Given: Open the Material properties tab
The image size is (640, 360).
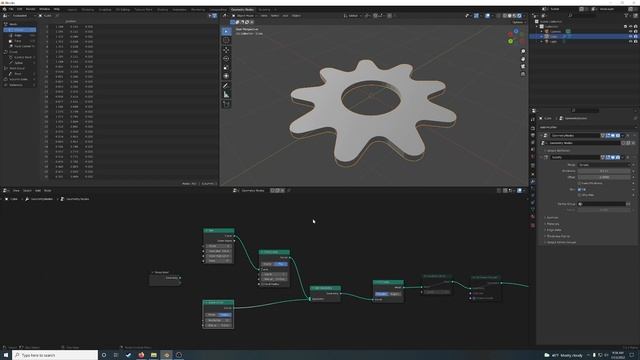Looking at the screenshot, I should tap(533, 217).
